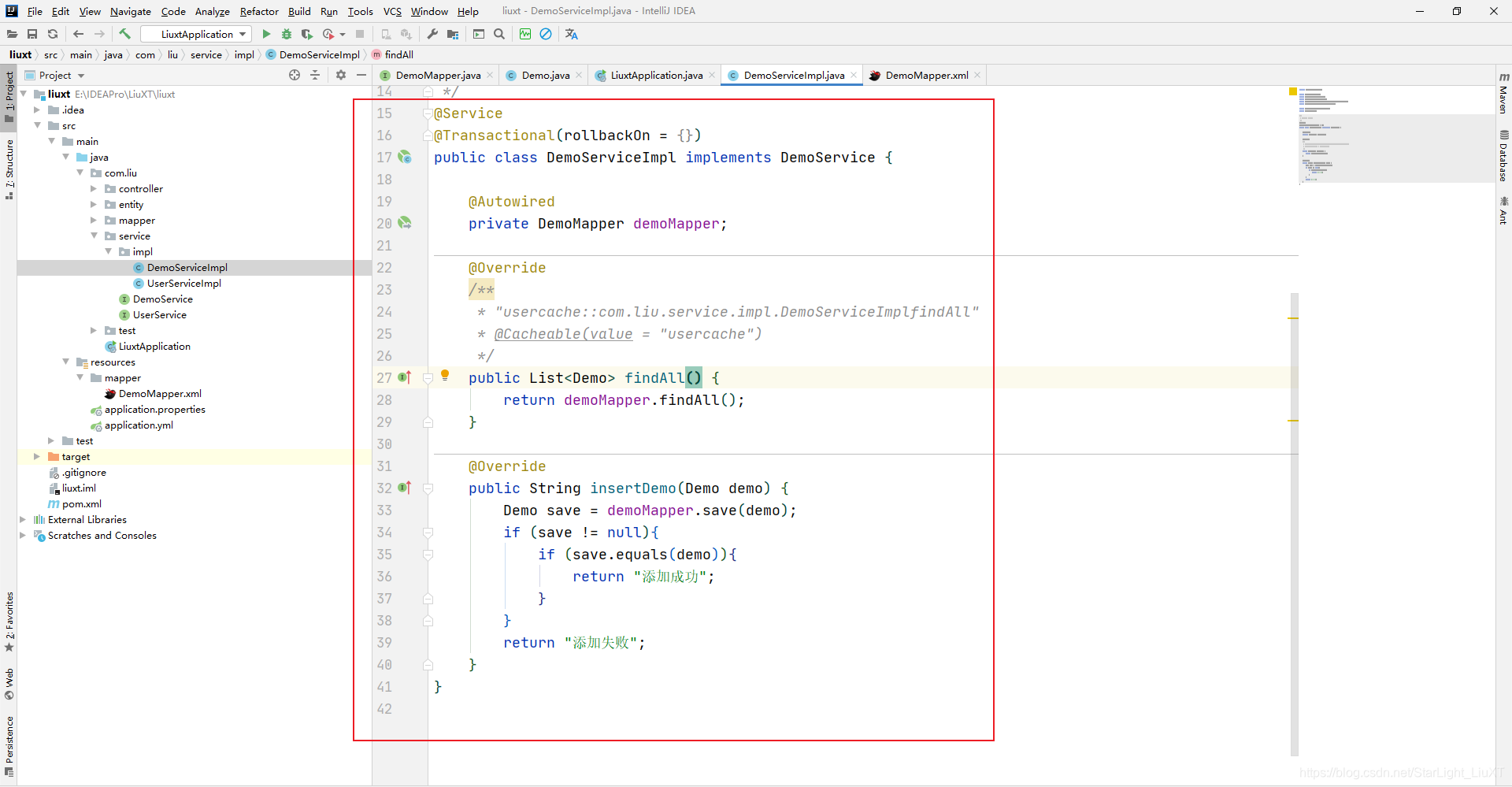Select pom.xml in project tree
This screenshot has width=1512, height=787.
pyautogui.click(x=81, y=503)
